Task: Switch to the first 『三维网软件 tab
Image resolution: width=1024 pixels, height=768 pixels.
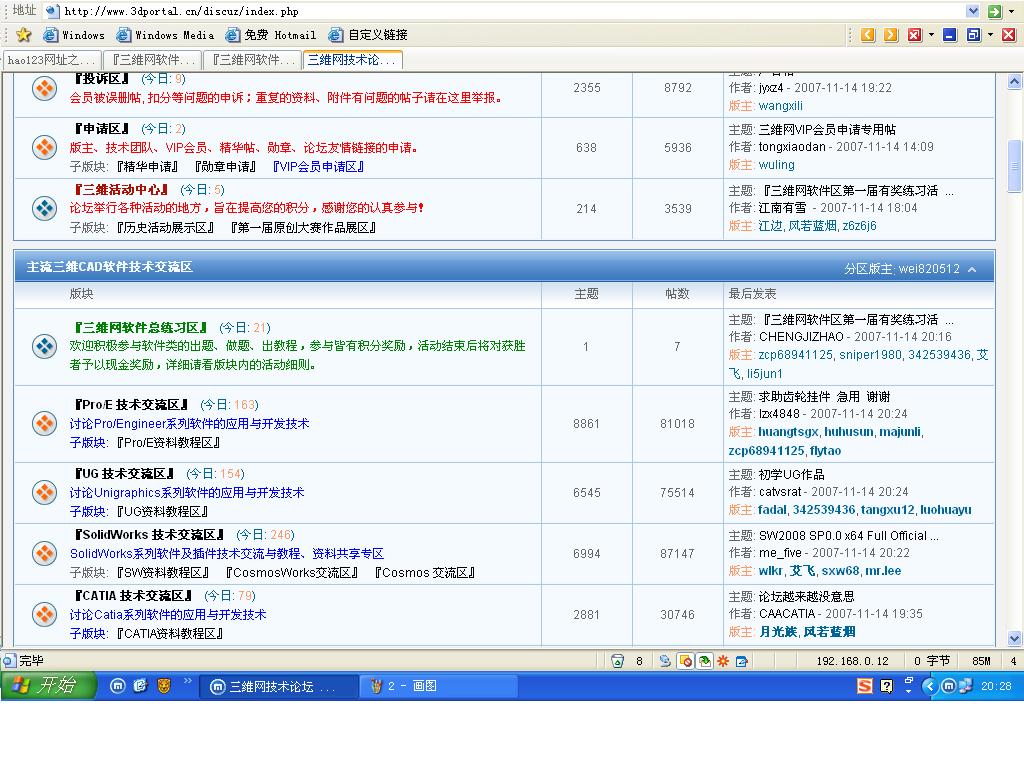Action: 153,59
